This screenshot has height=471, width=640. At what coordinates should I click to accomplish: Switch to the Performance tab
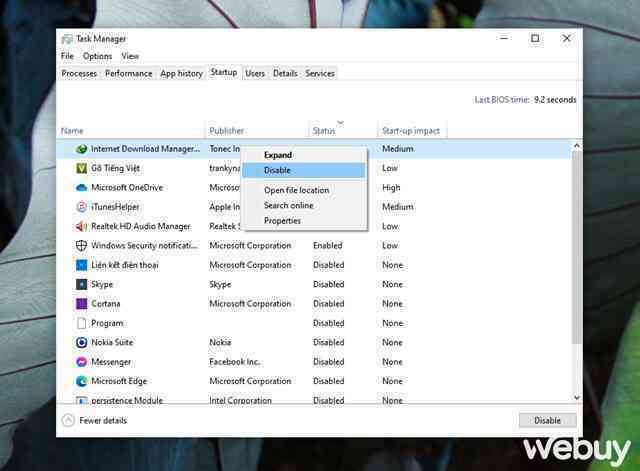[129, 74]
